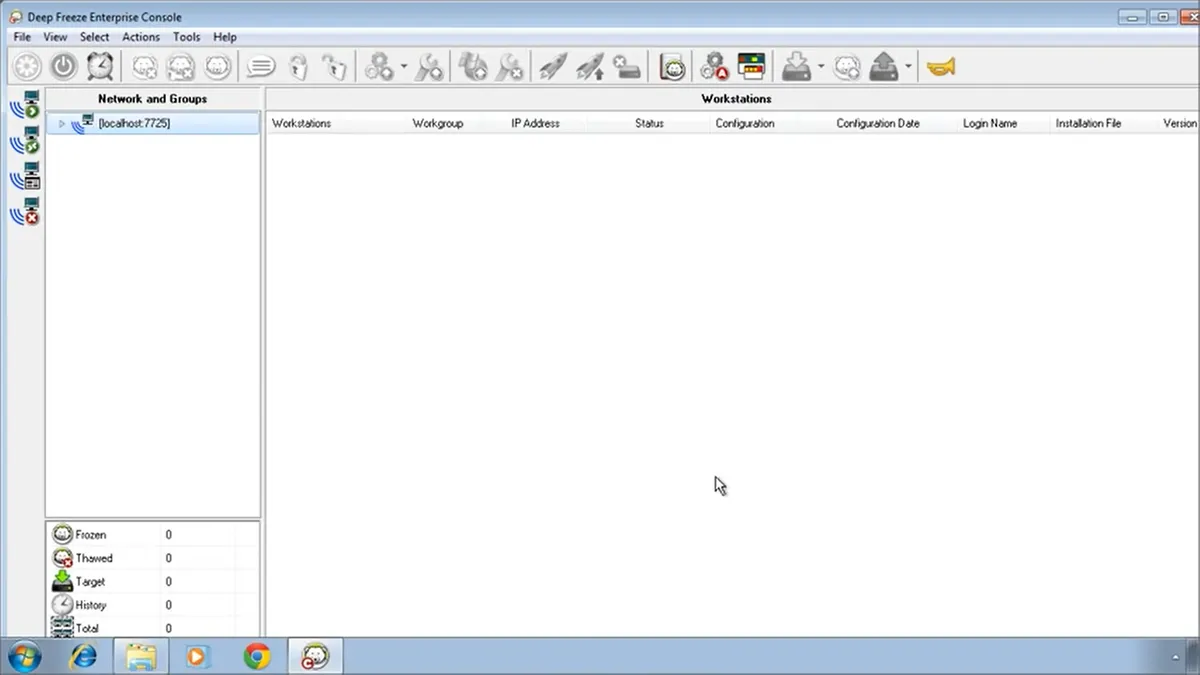Expand the localhost:7725 tree node arrow
The image size is (1200, 675).
coord(62,124)
